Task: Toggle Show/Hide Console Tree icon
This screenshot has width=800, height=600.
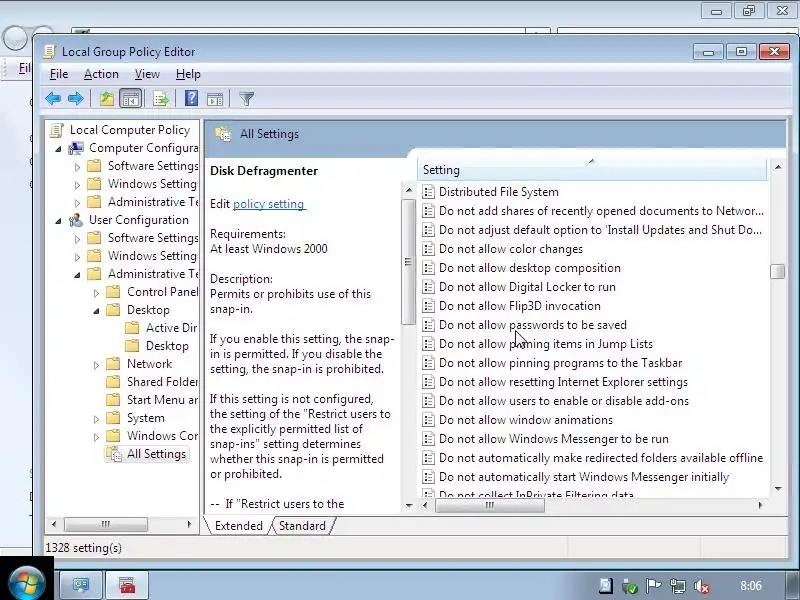Action: (x=131, y=98)
